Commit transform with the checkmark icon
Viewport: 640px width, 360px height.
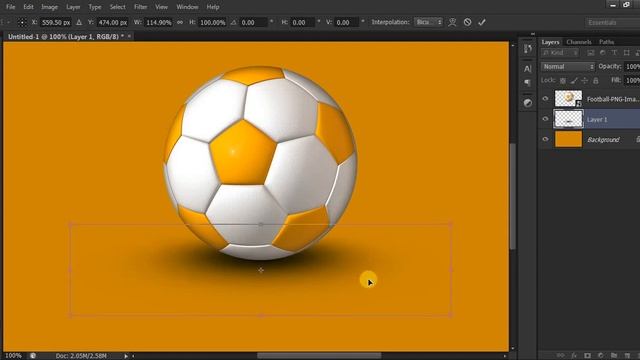click(482, 22)
